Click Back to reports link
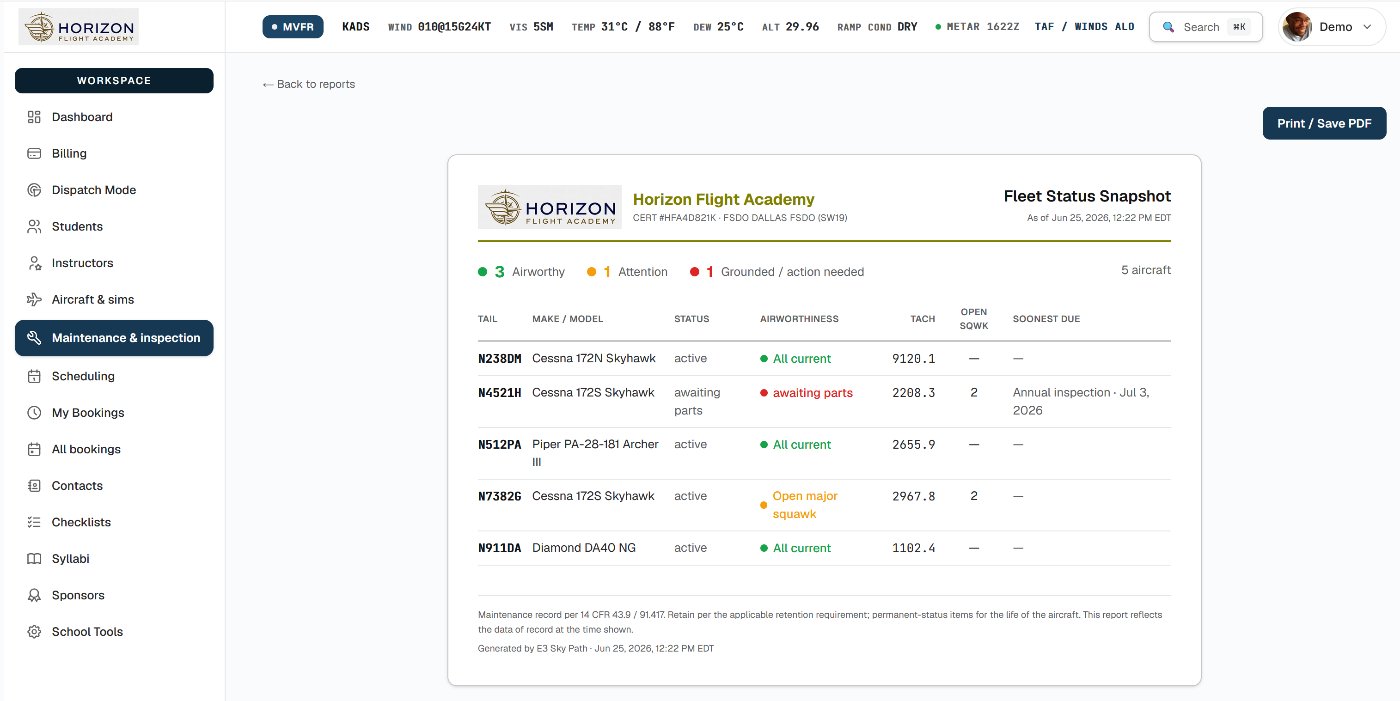The image size is (1400, 701). 309,84
